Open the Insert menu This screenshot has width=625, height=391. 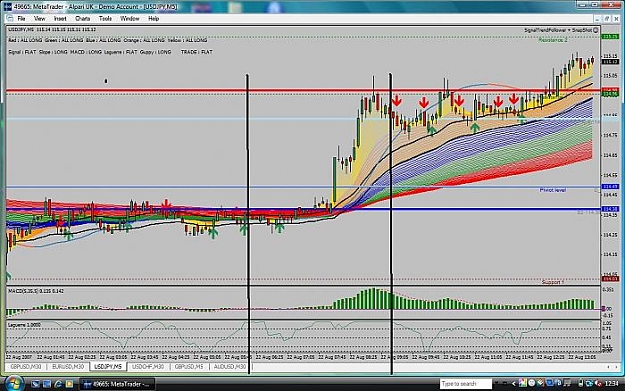(60, 18)
